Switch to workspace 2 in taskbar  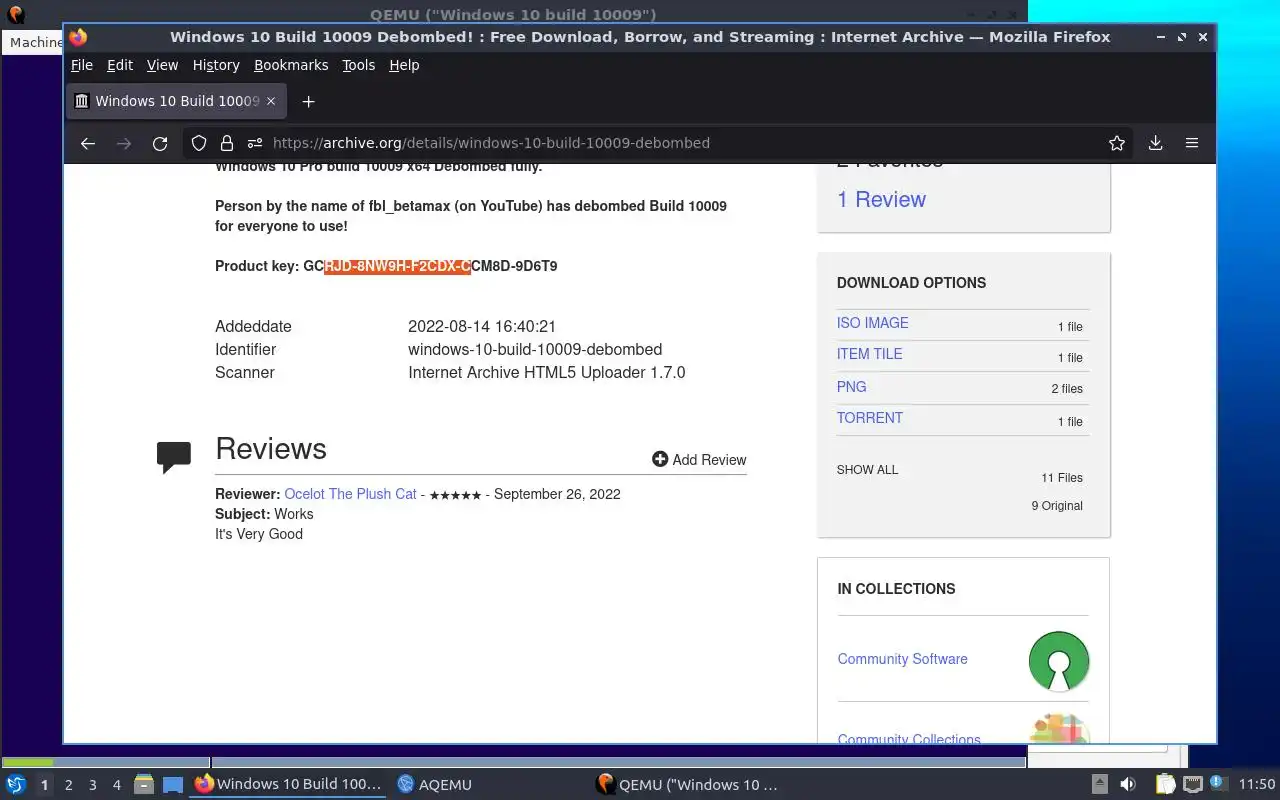[x=69, y=785]
